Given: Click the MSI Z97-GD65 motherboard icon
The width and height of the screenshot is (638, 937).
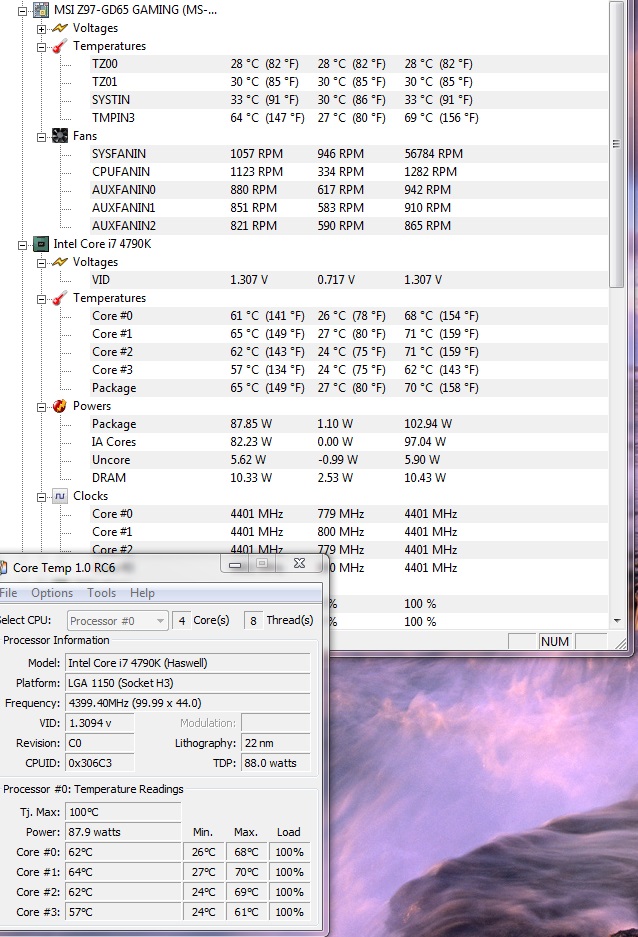Looking at the screenshot, I should pos(41,10).
